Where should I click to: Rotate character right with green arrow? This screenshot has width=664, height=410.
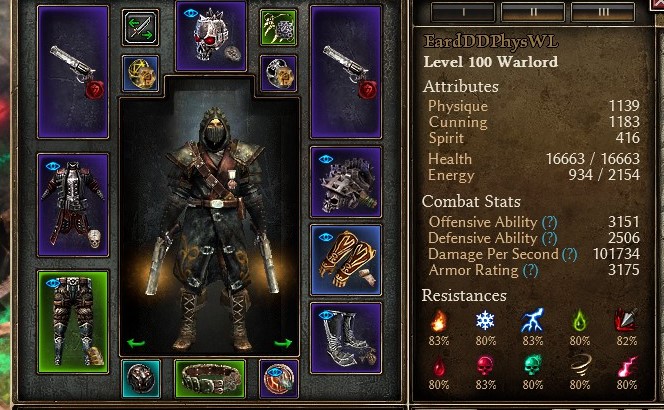[x=283, y=343]
